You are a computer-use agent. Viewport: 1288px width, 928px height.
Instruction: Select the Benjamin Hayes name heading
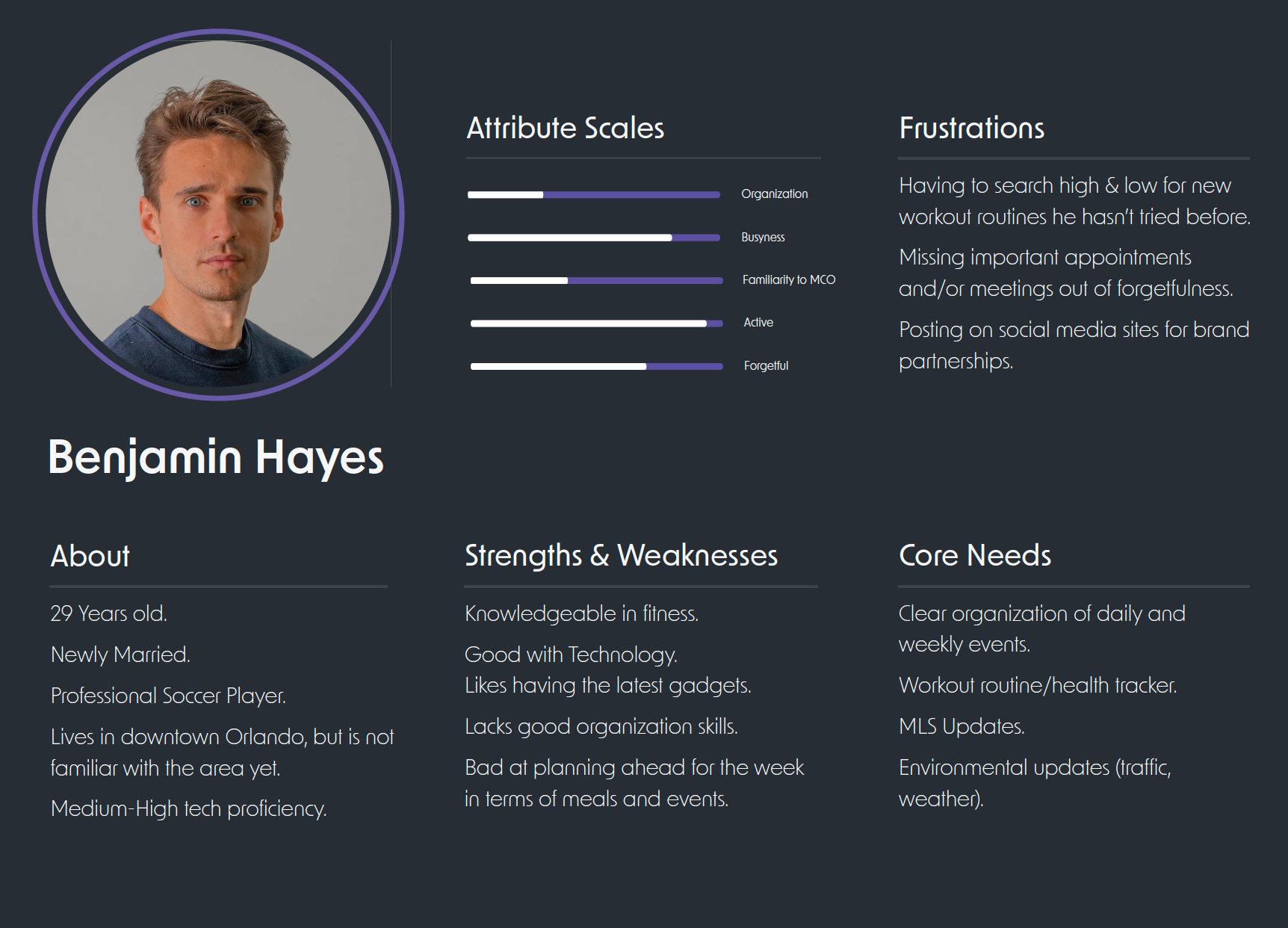(216, 457)
